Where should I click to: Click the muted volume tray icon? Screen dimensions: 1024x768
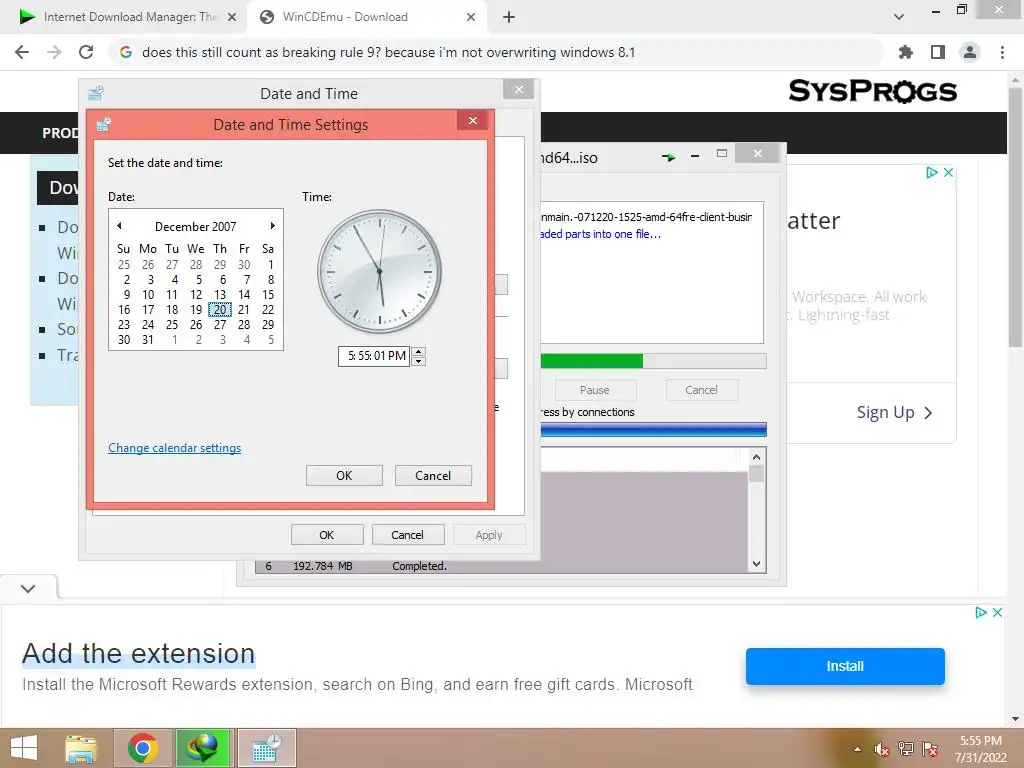(x=882, y=749)
